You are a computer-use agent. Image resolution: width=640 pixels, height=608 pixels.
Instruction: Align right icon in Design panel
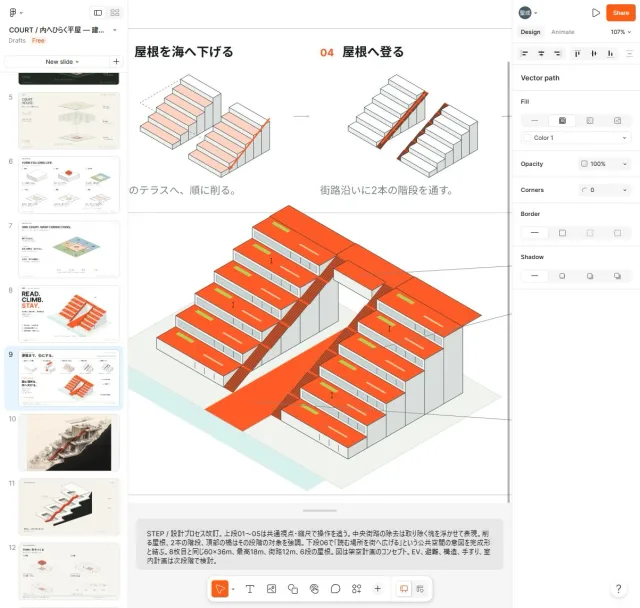(x=557, y=53)
